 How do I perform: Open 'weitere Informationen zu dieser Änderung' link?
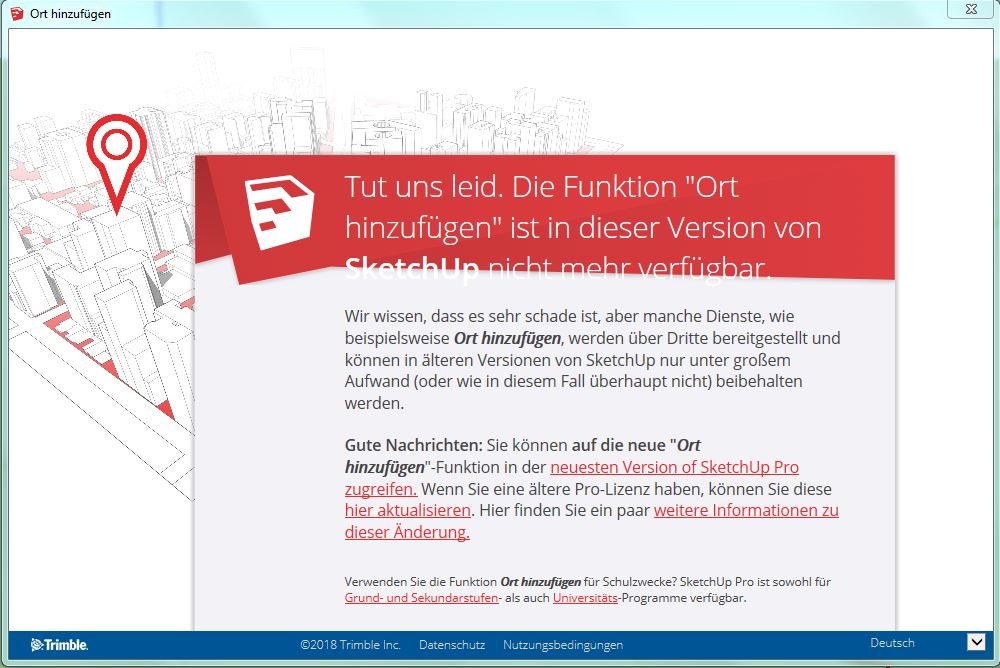[745, 510]
